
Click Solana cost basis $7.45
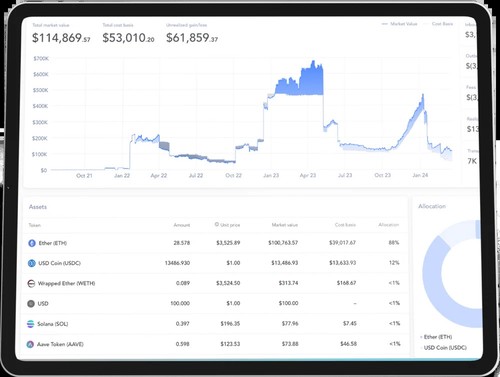pyautogui.click(x=350, y=324)
